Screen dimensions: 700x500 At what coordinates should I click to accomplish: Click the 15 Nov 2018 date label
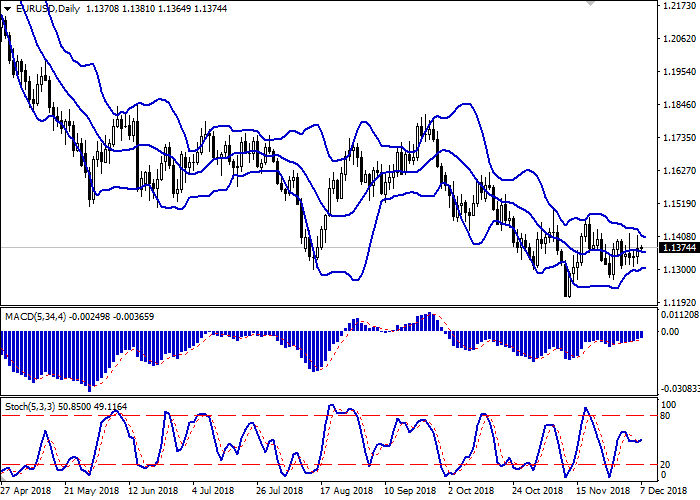click(602, 491)
